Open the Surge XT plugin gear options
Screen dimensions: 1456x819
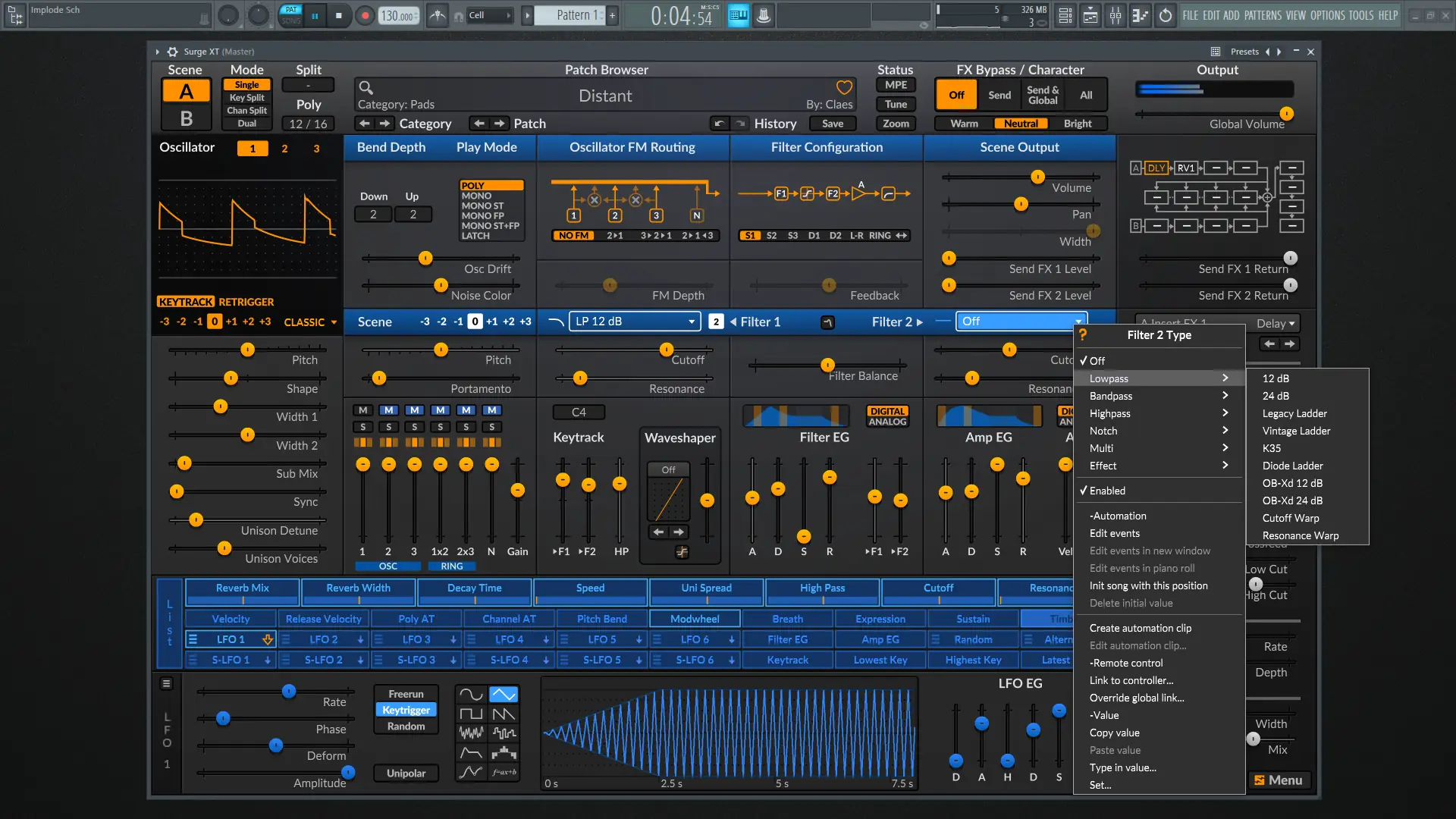(172, 52)
